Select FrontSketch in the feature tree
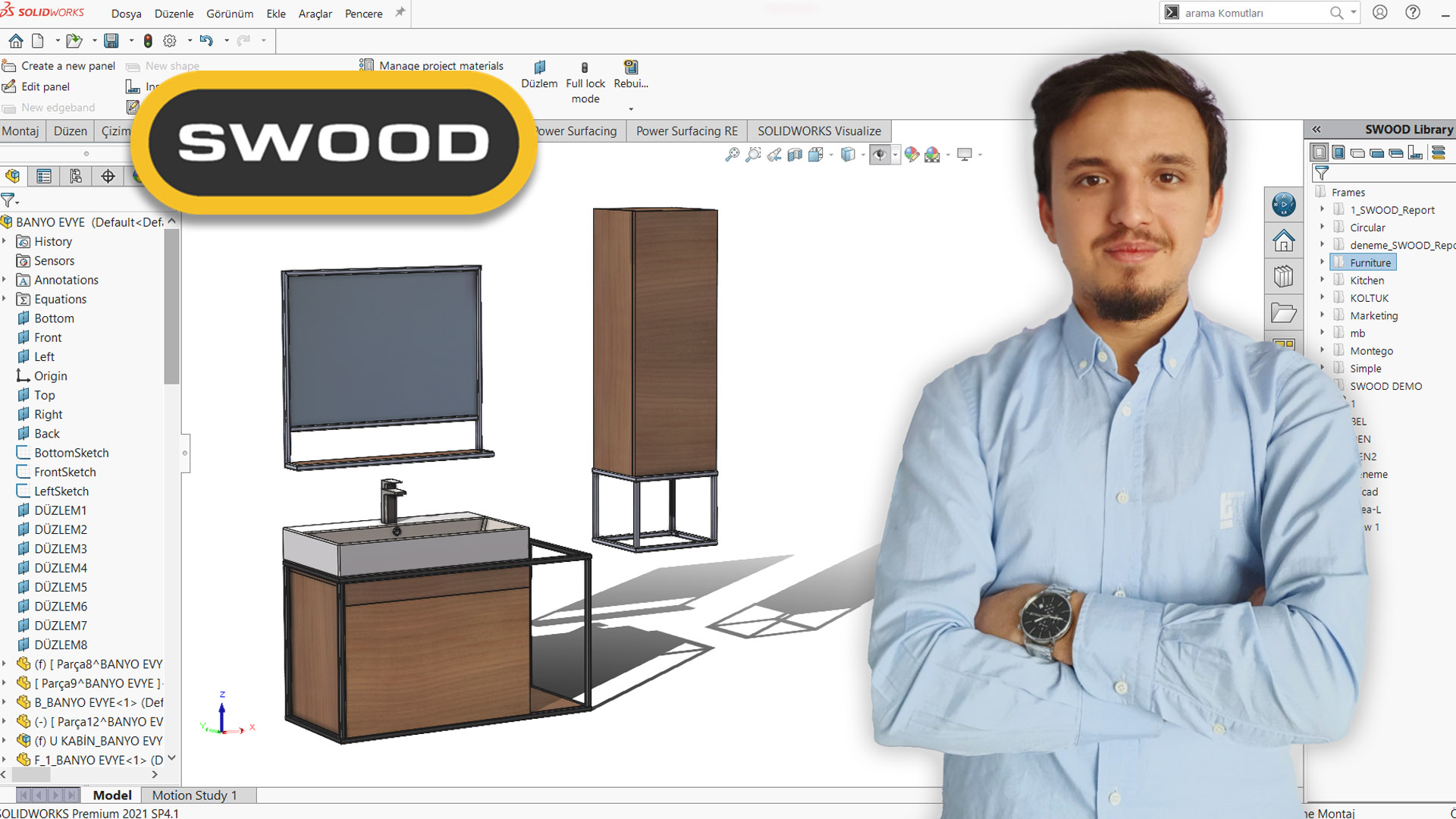Screen dimensions: 1456x819 [x=64, y=472]
